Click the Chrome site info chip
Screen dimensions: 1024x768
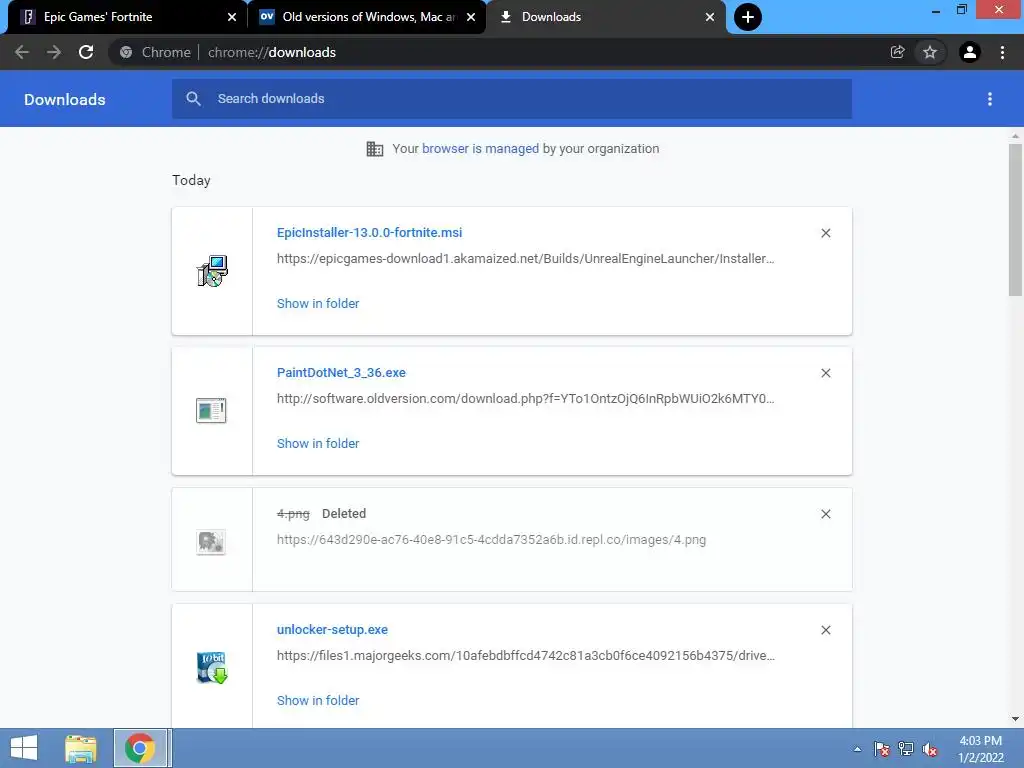point(155,52)
